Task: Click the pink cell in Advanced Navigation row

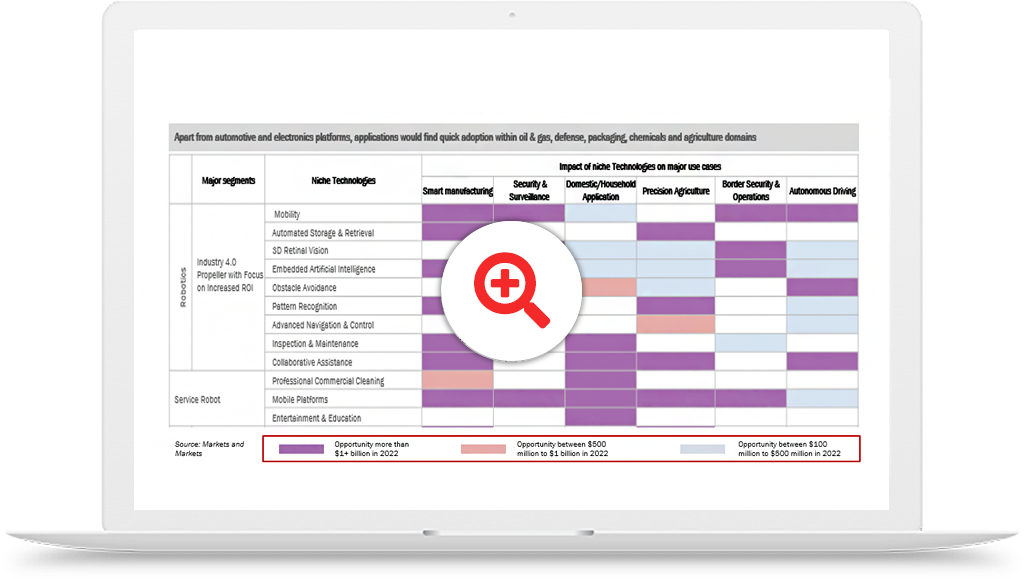Action: click(675, 325)
